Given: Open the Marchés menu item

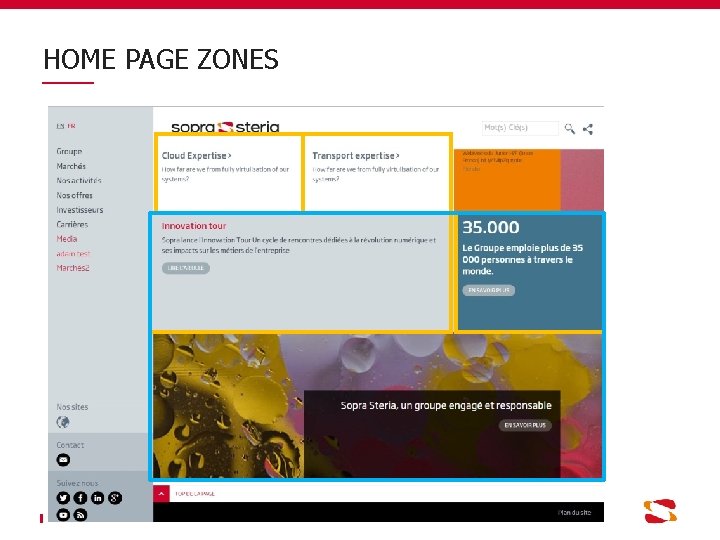Looking at the screenshot, I should (x=71, y=166).
